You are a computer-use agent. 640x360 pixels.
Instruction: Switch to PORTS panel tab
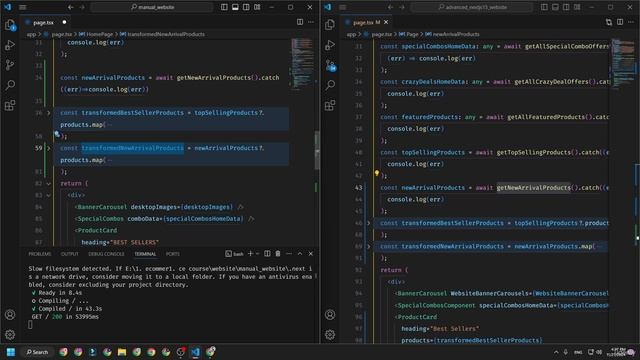[x=173, y=254]
